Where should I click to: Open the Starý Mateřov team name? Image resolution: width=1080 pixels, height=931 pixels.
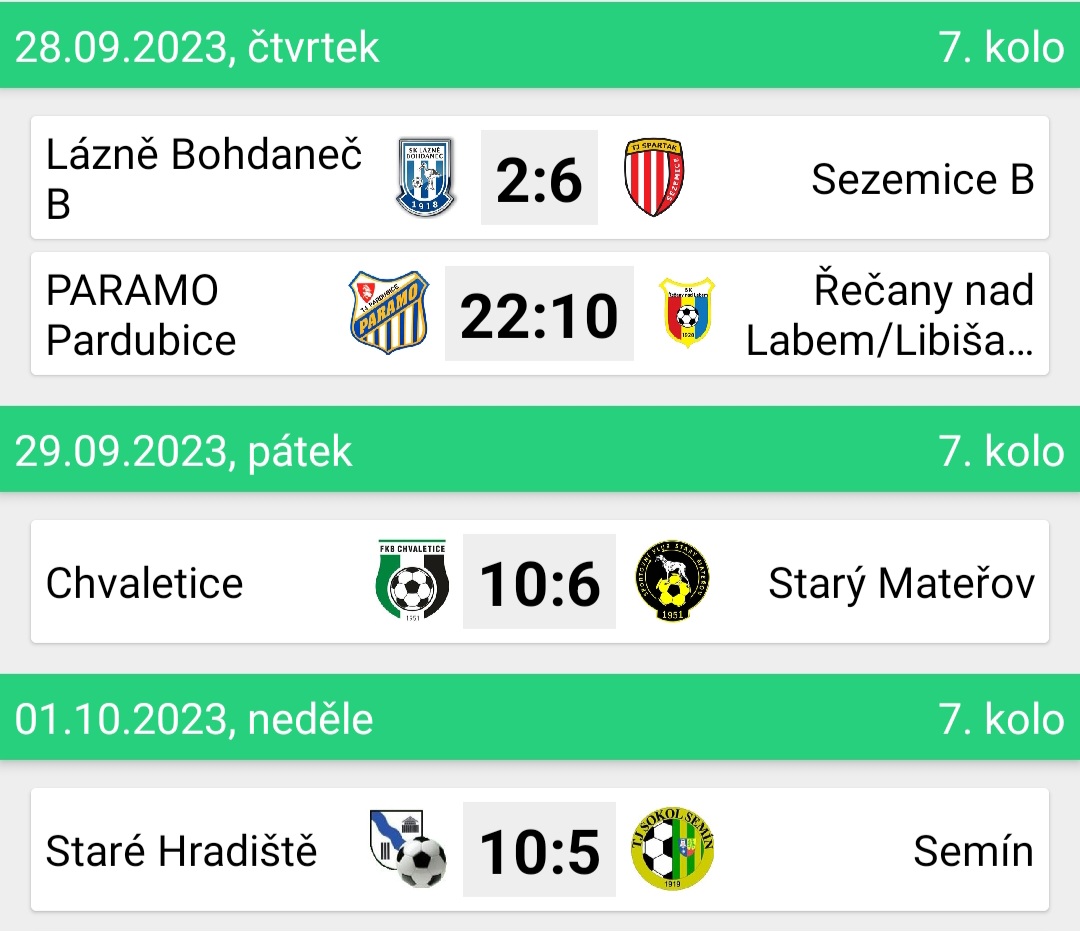(x=902, y=583)
